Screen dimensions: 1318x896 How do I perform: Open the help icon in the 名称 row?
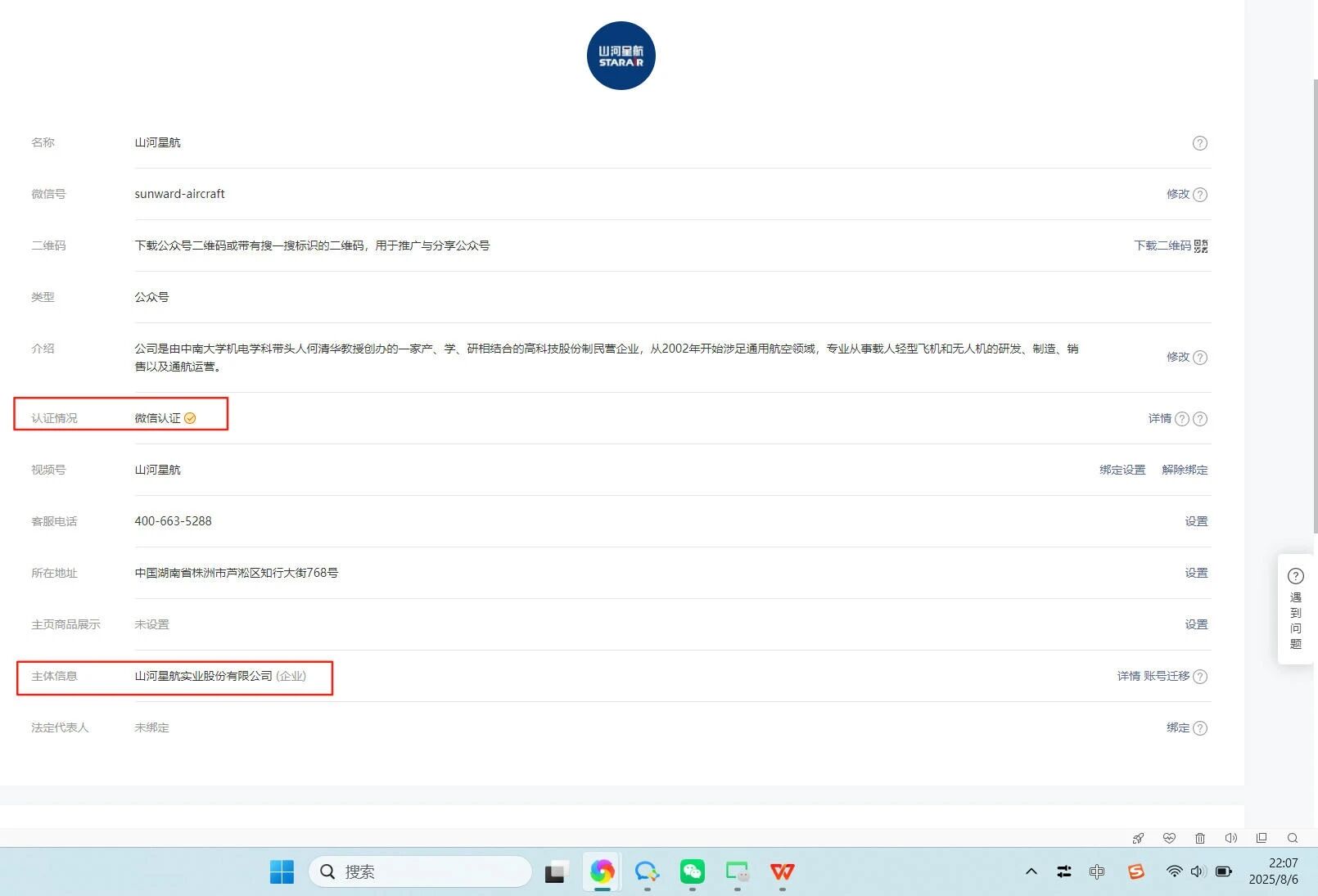[x=1200, y=143]
